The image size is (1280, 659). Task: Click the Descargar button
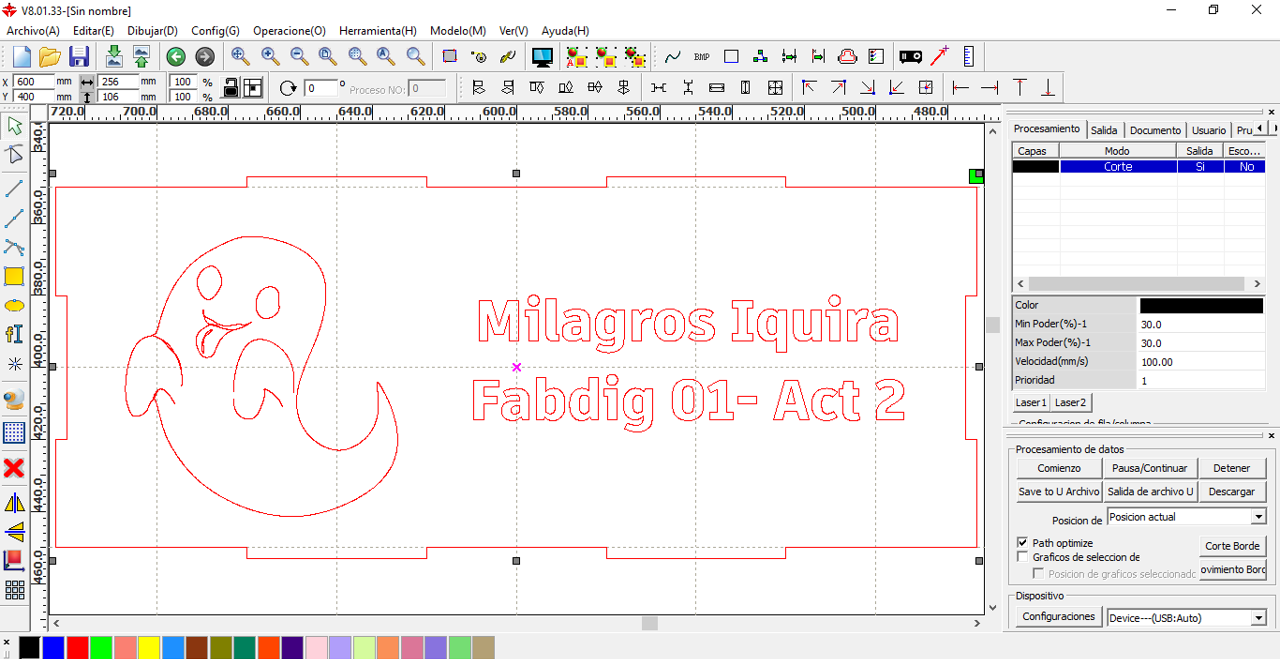coord(1232,491)
